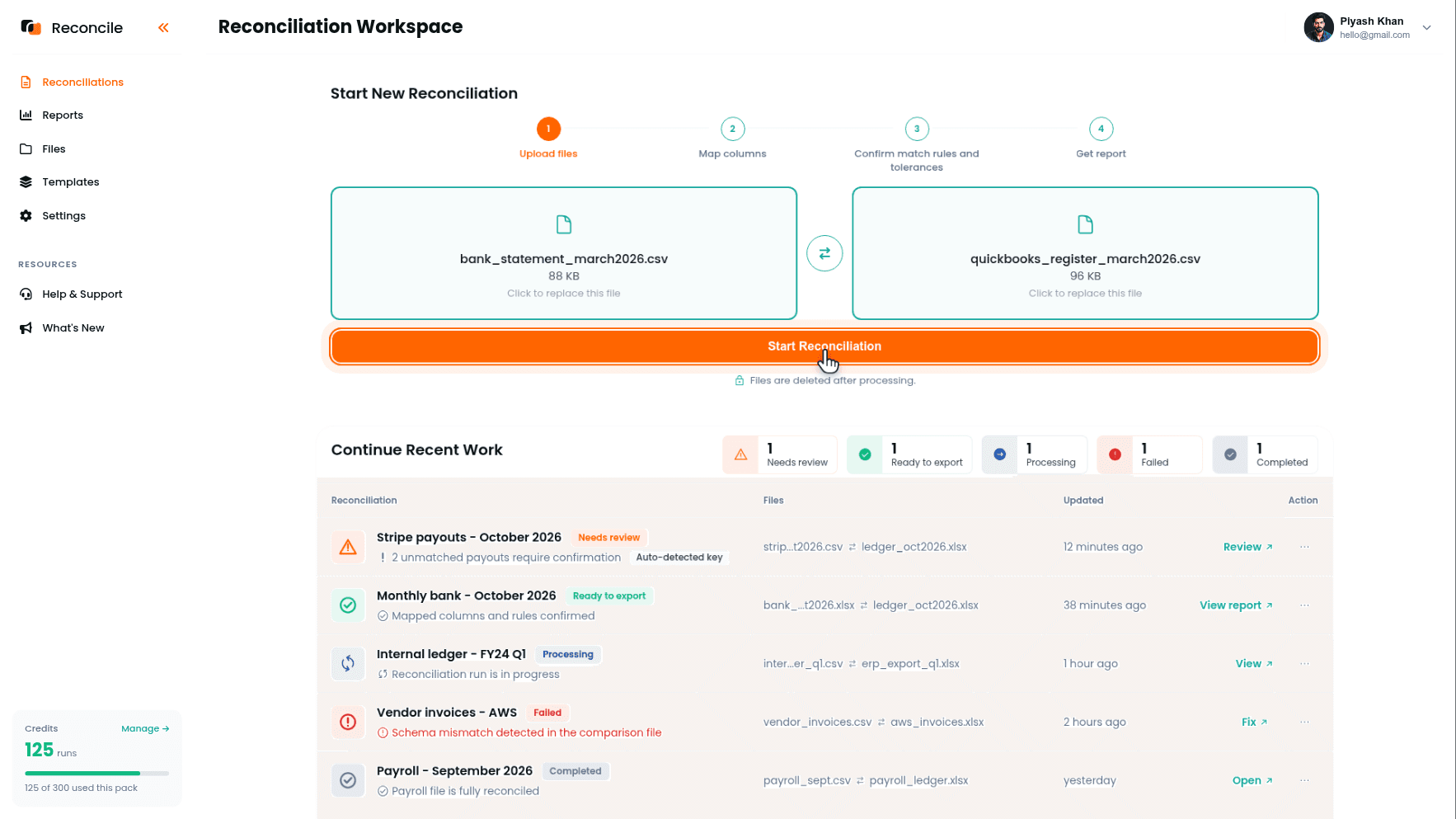The height and width of the screenshot is (819, 1456).
Task: Open View report for Monthly bank
Action: pos(1236,605)
